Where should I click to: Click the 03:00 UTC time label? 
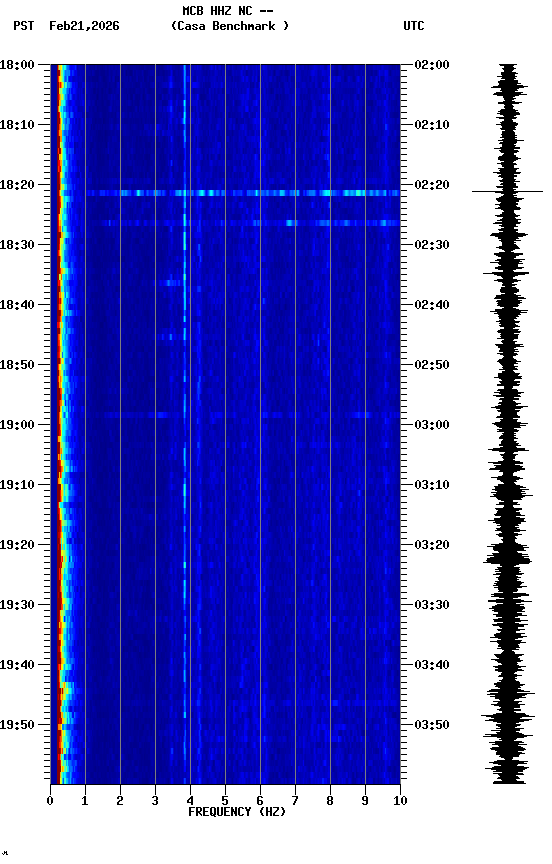pyautogui.click(x=432, y=425)
